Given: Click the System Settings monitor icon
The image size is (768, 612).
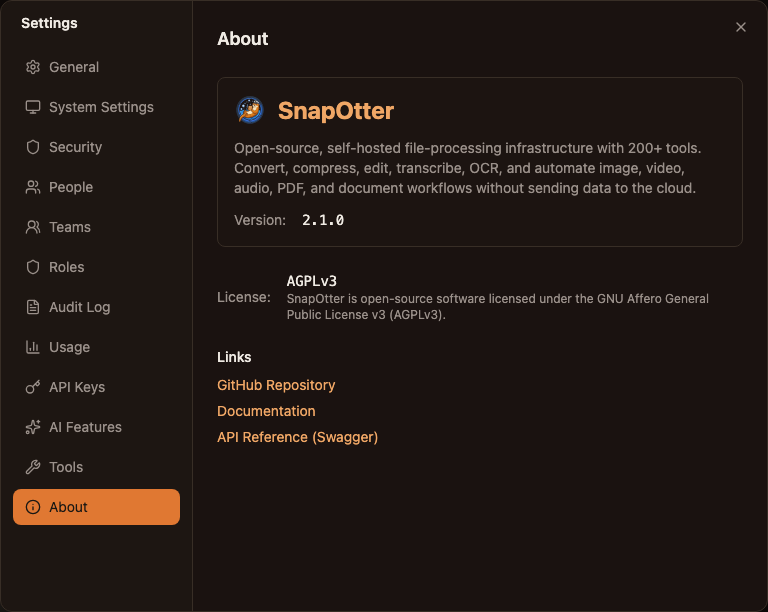Looking at the screenshot, I should click(x=33, y=107).
